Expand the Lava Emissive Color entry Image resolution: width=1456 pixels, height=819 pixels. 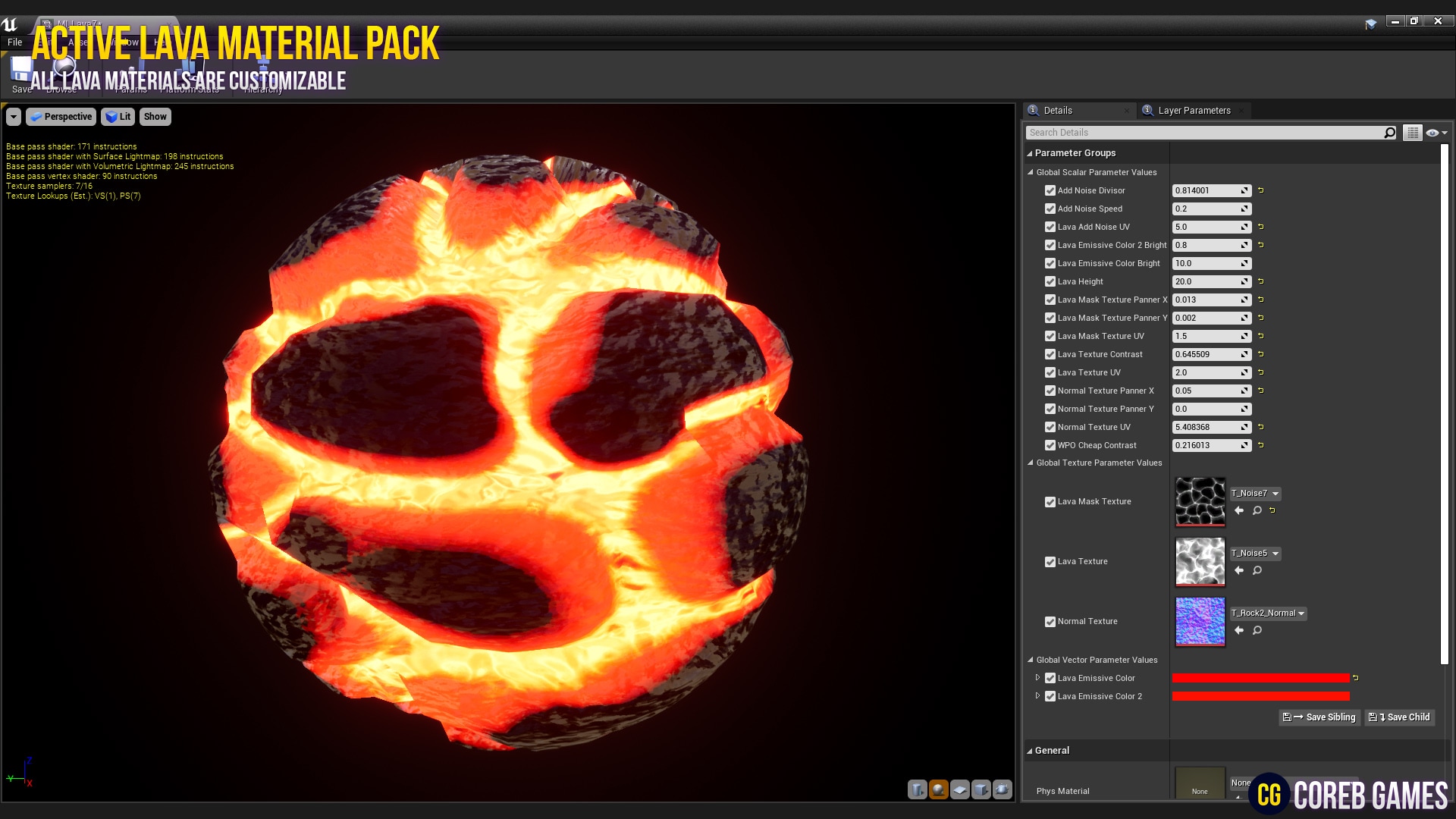[x=1038, y=678]
